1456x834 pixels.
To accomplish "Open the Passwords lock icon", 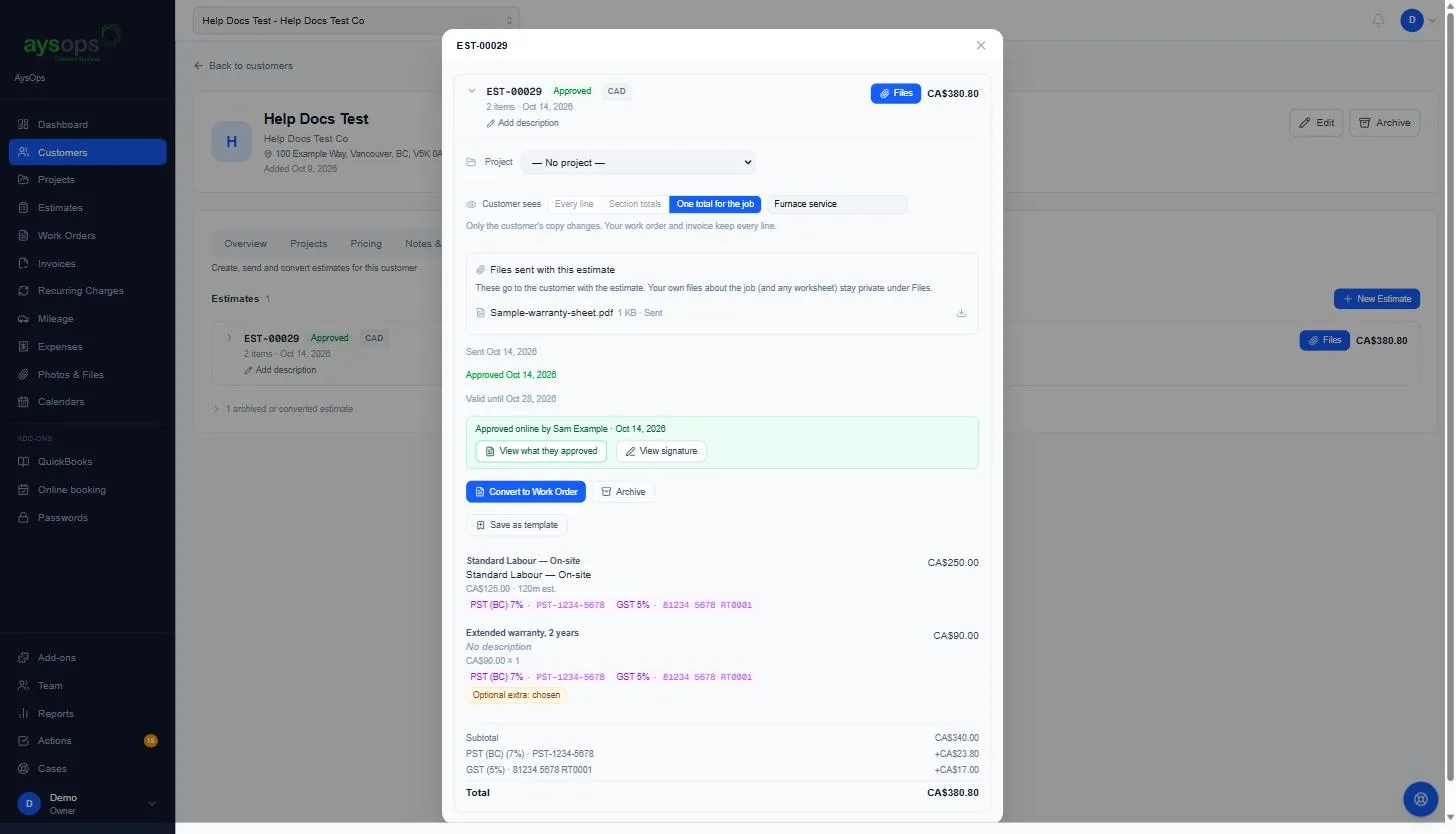I will click(24, 518).
